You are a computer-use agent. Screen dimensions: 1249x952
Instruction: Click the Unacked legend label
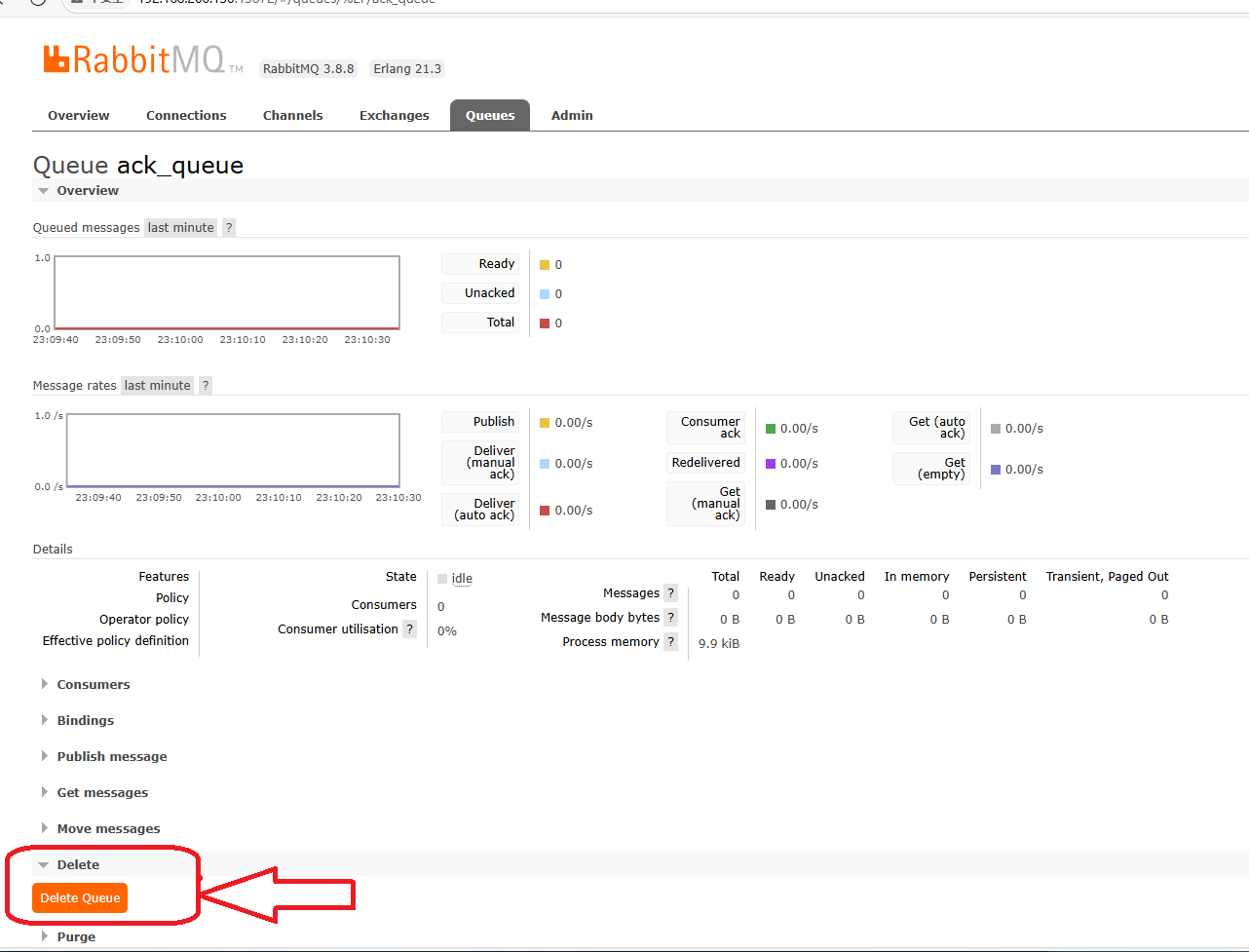(480, 293)
